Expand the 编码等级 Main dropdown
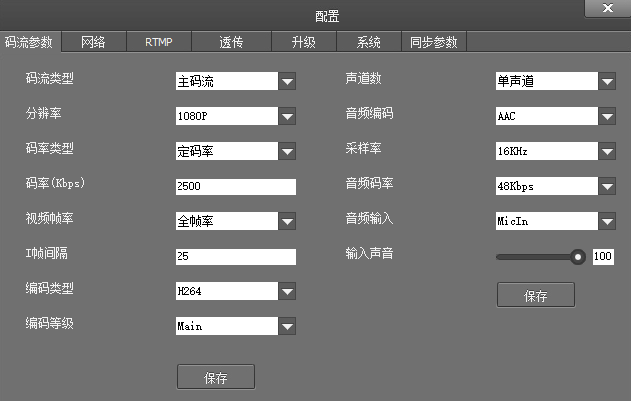 tap(287, 326)
